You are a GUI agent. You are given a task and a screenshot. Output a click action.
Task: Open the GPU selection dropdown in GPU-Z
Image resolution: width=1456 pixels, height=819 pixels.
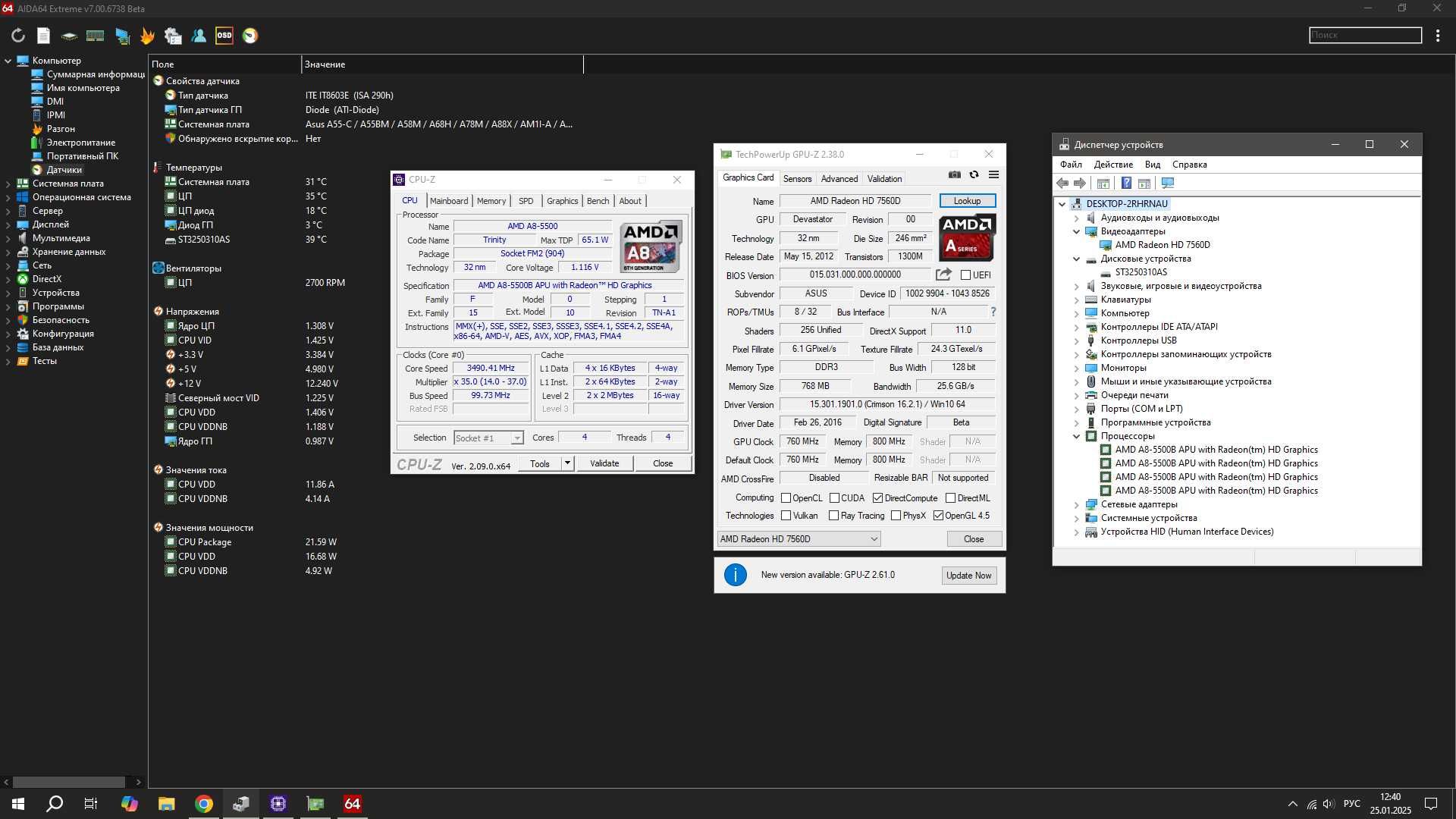coord(799,539)
